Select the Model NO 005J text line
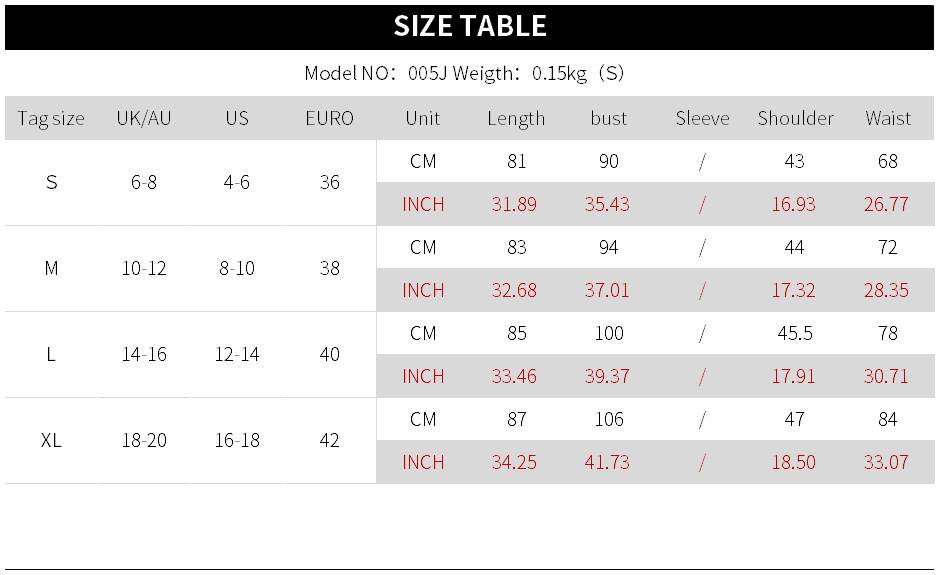Viewport: 938px width, 575px height. (464, 73)
